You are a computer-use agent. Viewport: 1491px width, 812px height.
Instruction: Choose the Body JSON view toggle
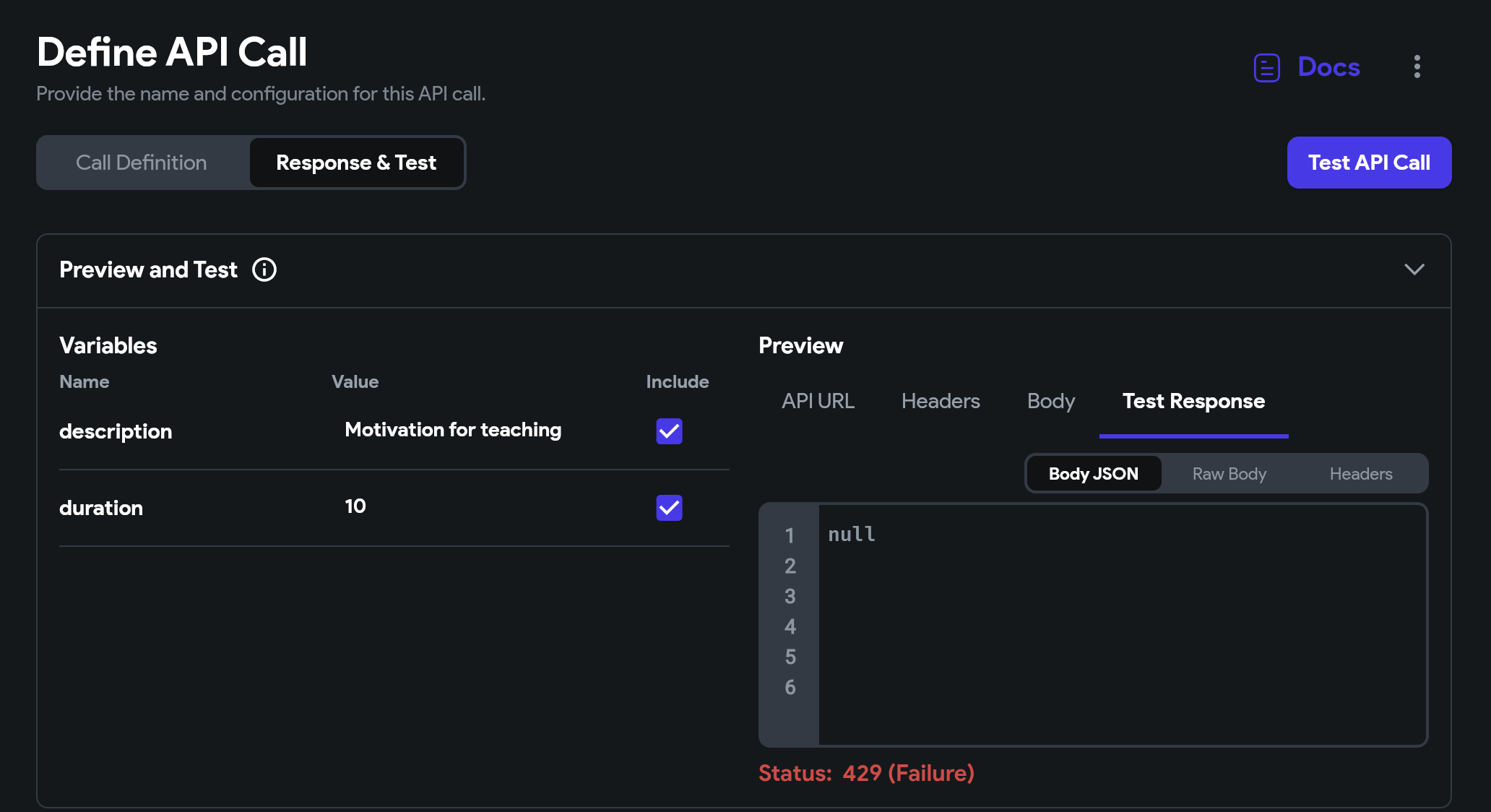[1093, 474]
